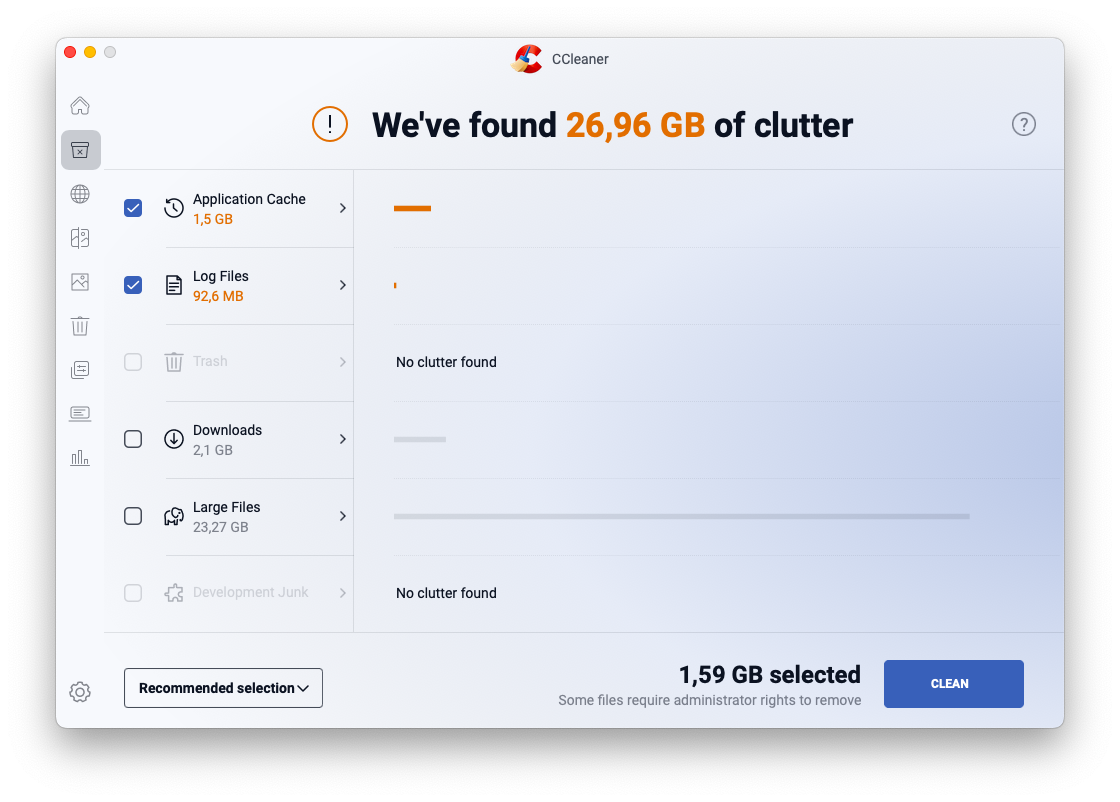Expand the Large Files category chevron
This screenshot has width=1120, height=802.
(x=343, y=516)
